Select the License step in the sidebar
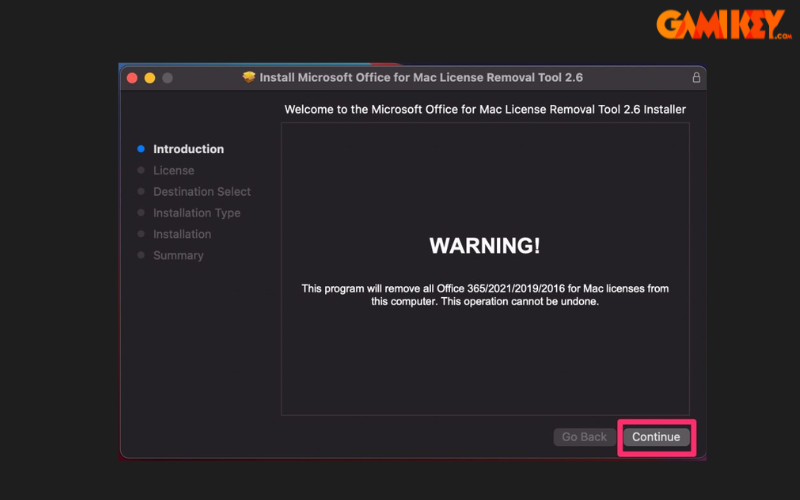This screenshot has height=500, width=800. tap(173, 171)
